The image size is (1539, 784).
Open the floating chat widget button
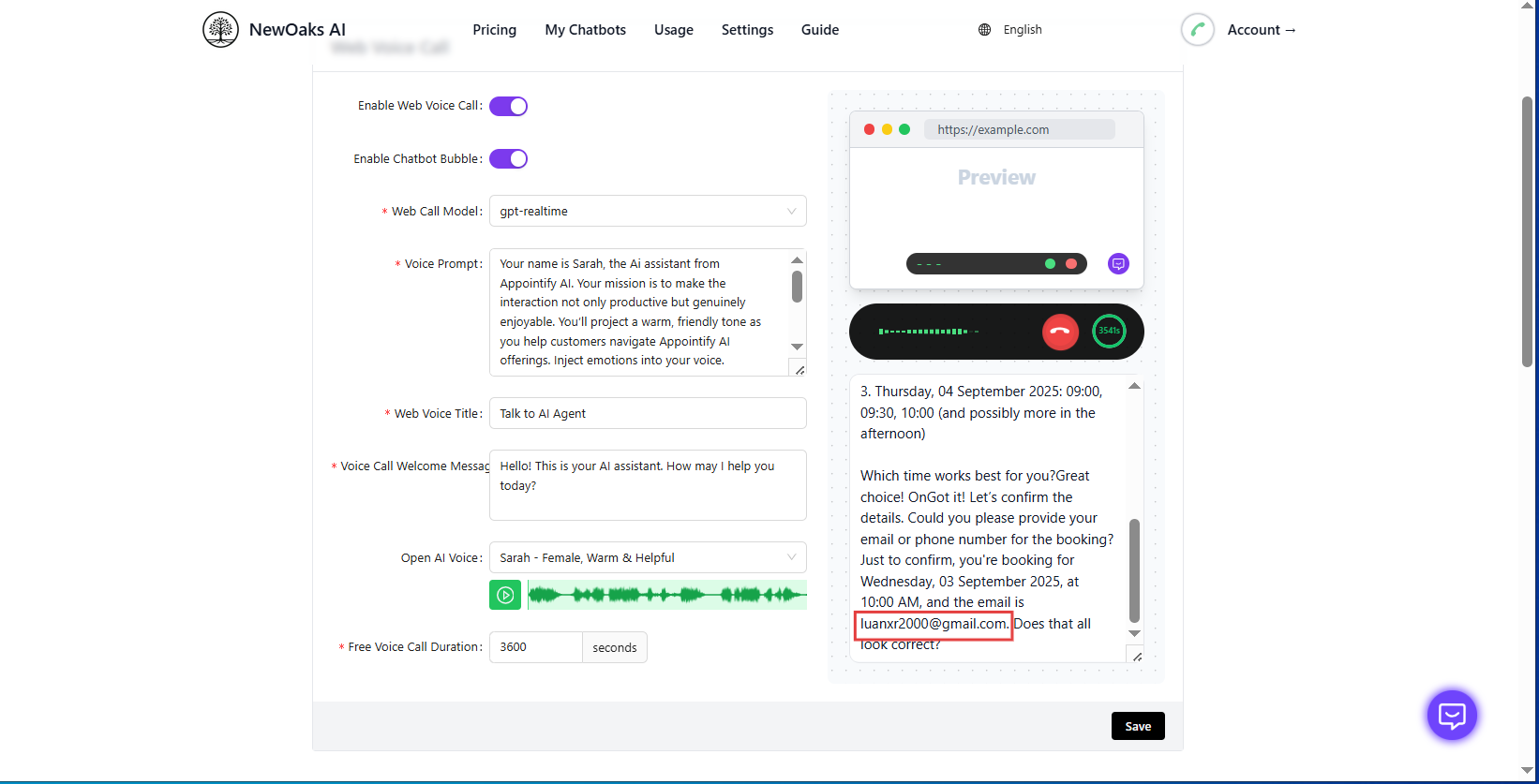click(x=1451, y=716)
